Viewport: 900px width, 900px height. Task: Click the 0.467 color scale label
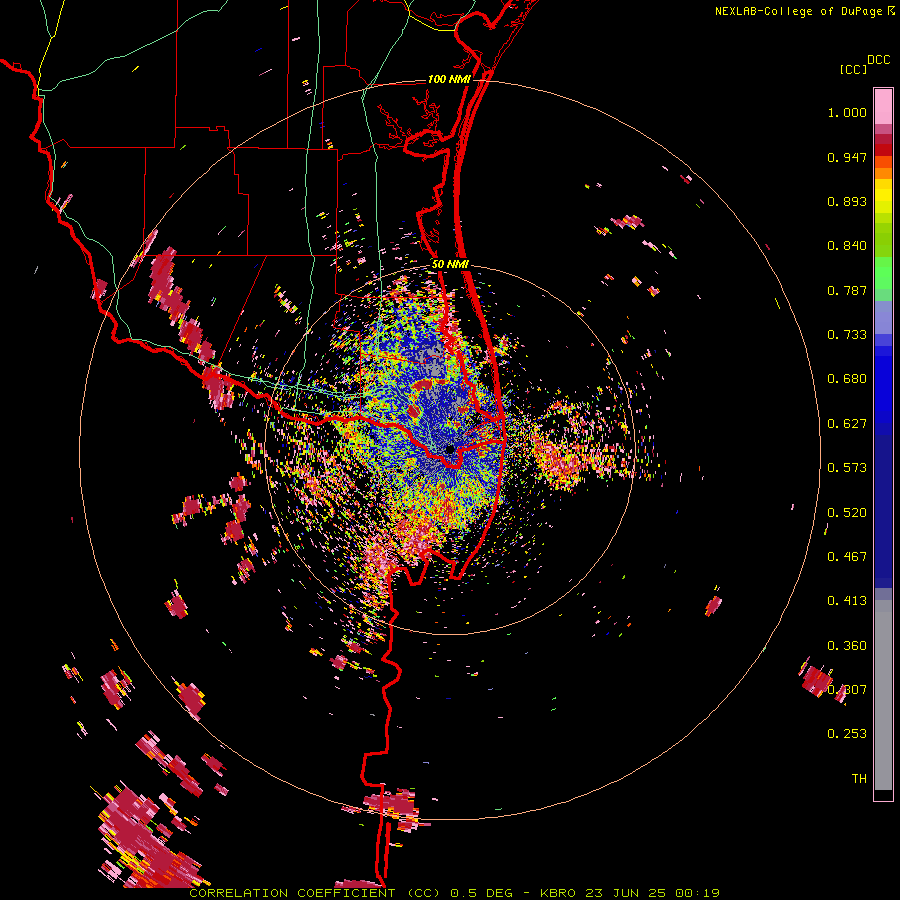(x=847, y=557)
